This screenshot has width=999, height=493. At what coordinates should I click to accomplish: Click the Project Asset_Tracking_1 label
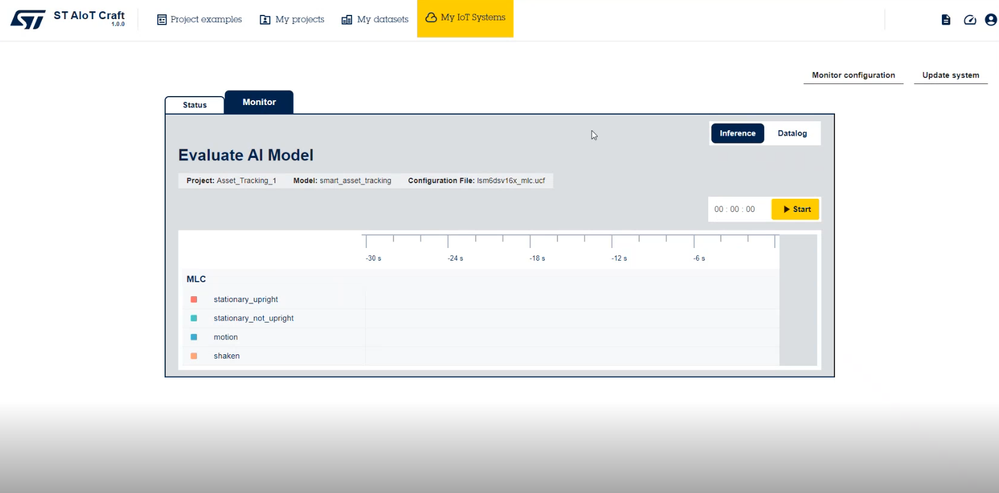click(231, 181)
